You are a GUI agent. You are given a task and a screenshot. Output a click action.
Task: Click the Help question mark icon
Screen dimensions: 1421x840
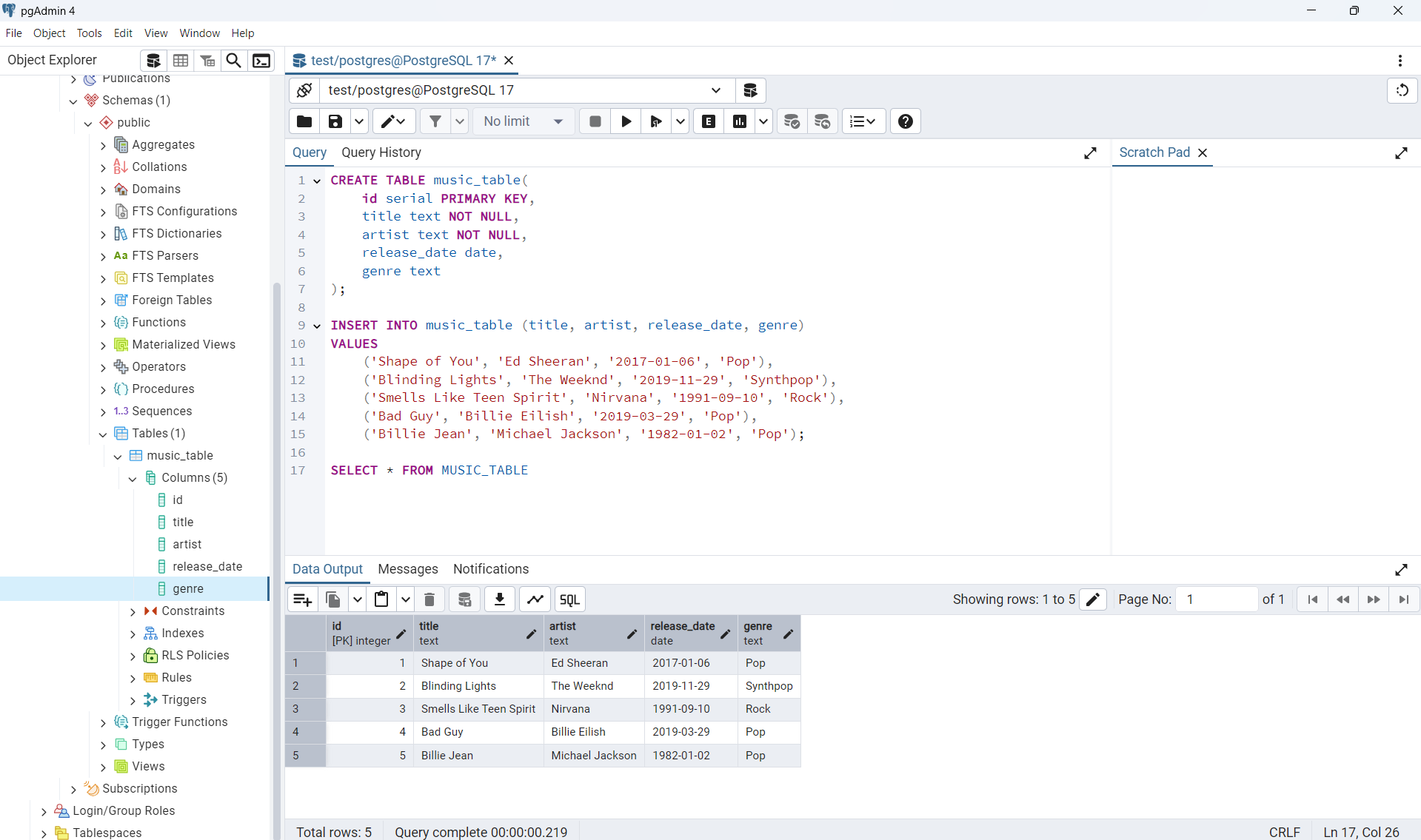[x=905, y=121]
